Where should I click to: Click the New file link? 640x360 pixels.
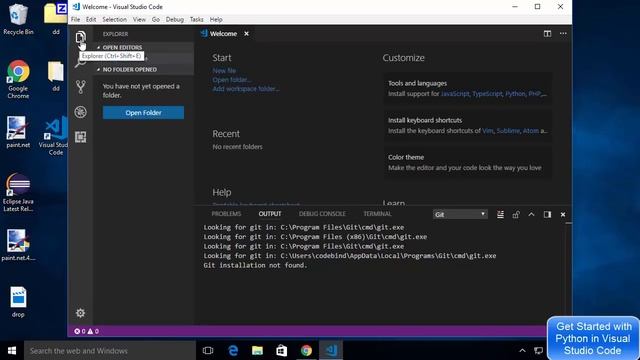224,71
